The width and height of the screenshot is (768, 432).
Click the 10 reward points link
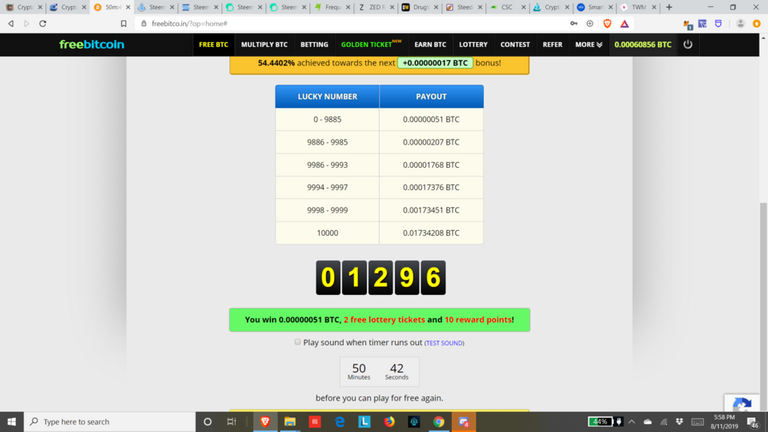pyautogui.click(x=478, y=319)
